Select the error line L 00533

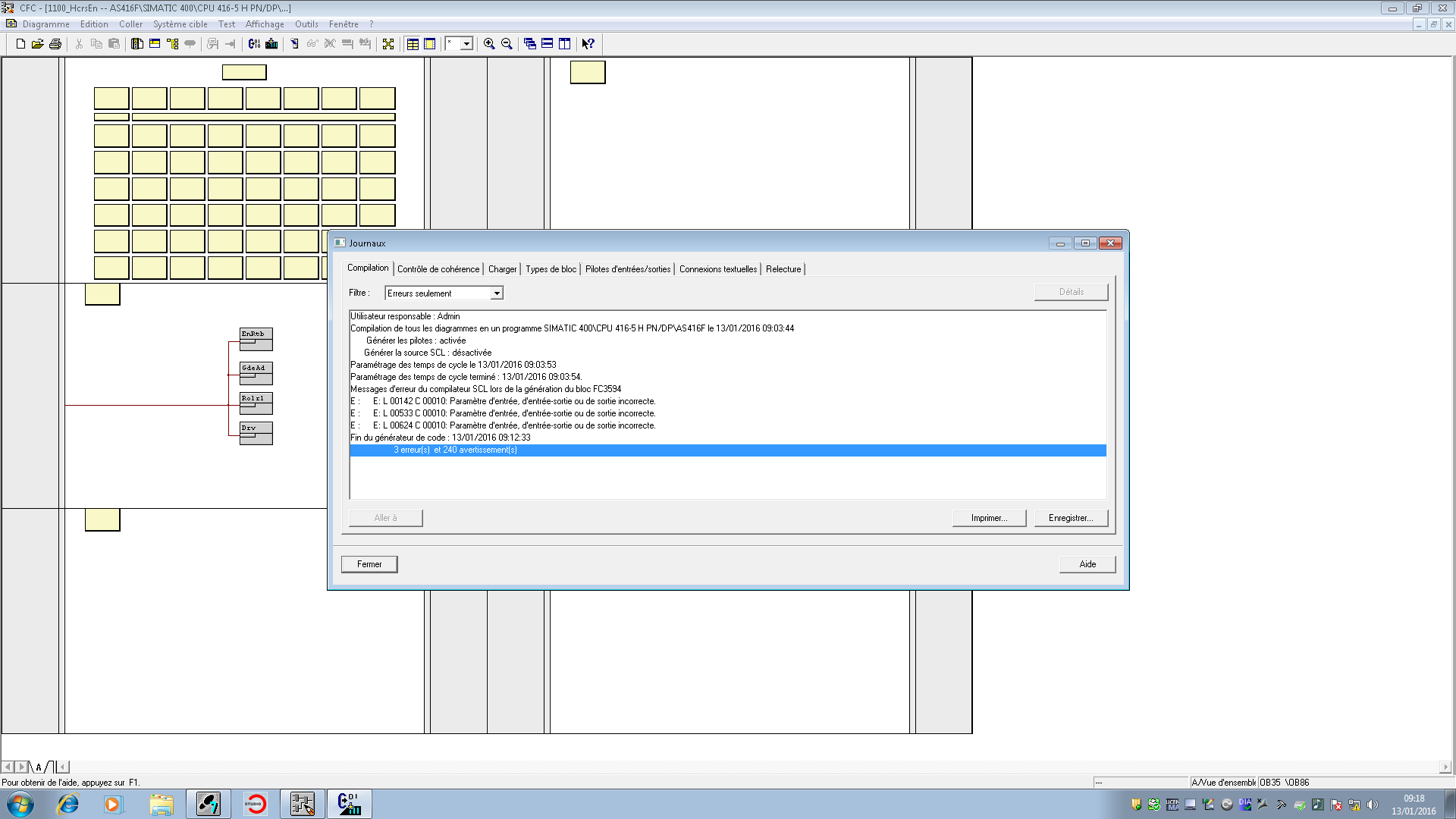[x=516, y=413]
